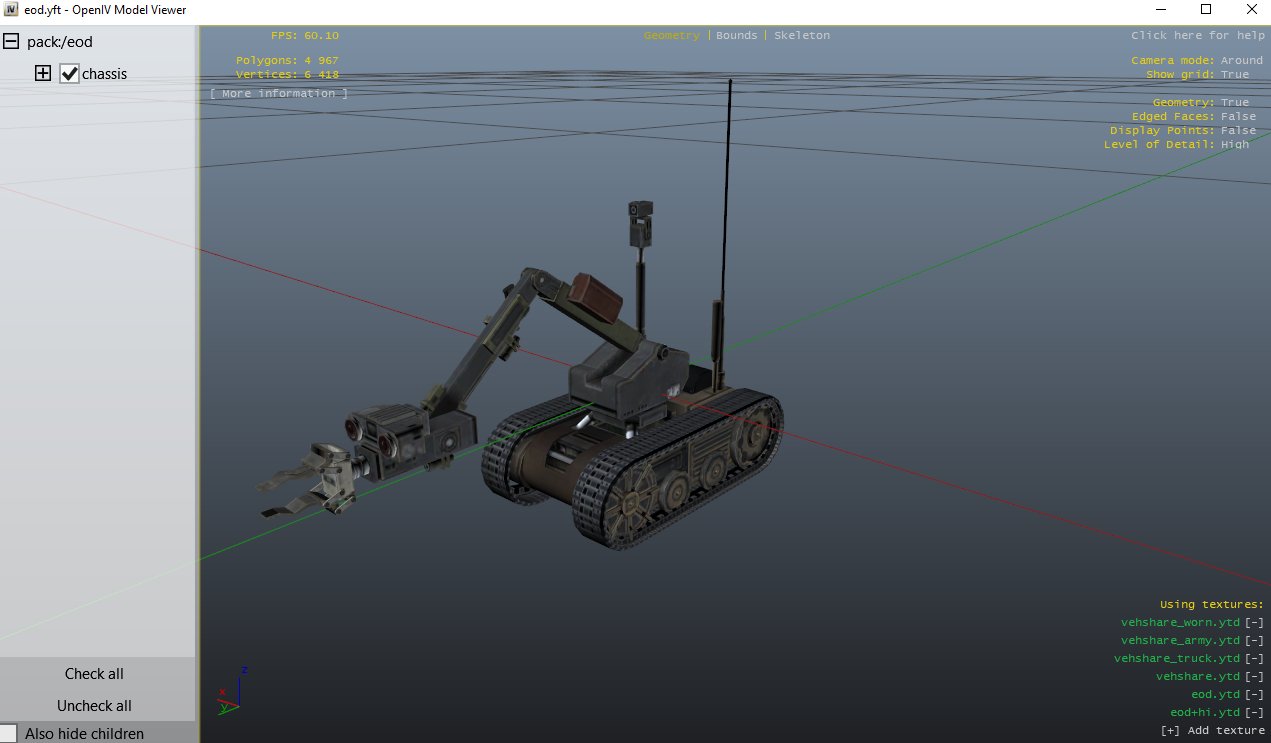The width and height of the screenshot is (1271, 743).
Task: Click the Uncheck all button
Action: tap(94, 705)
